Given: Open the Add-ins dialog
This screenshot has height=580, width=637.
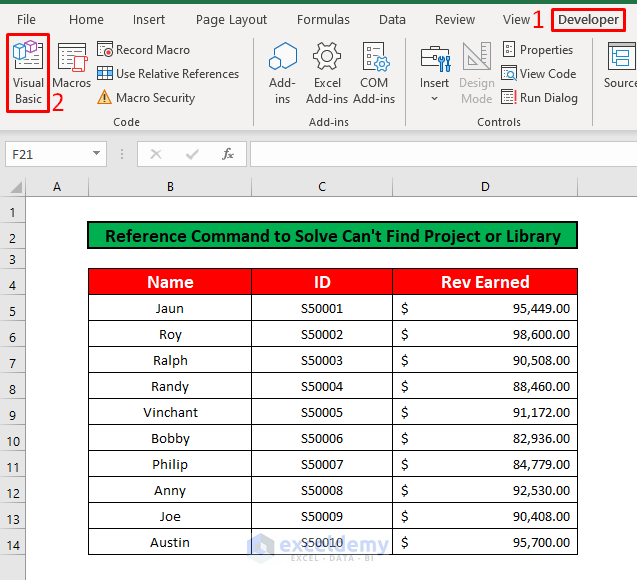Looking at the screenshot, I should click(283, 72).
